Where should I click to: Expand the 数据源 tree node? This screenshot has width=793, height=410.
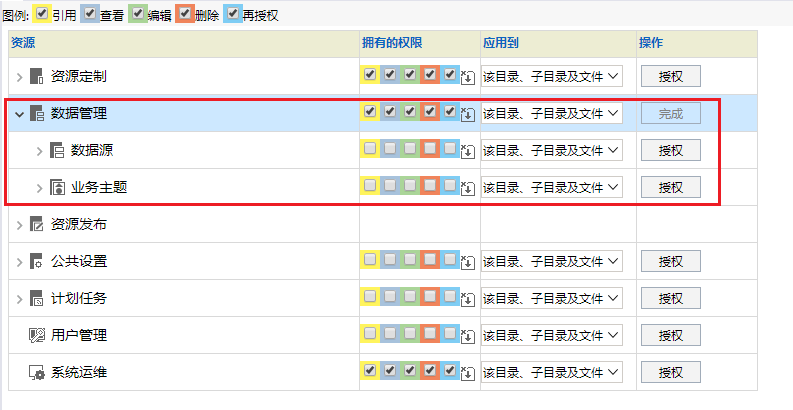click(39, 151)
